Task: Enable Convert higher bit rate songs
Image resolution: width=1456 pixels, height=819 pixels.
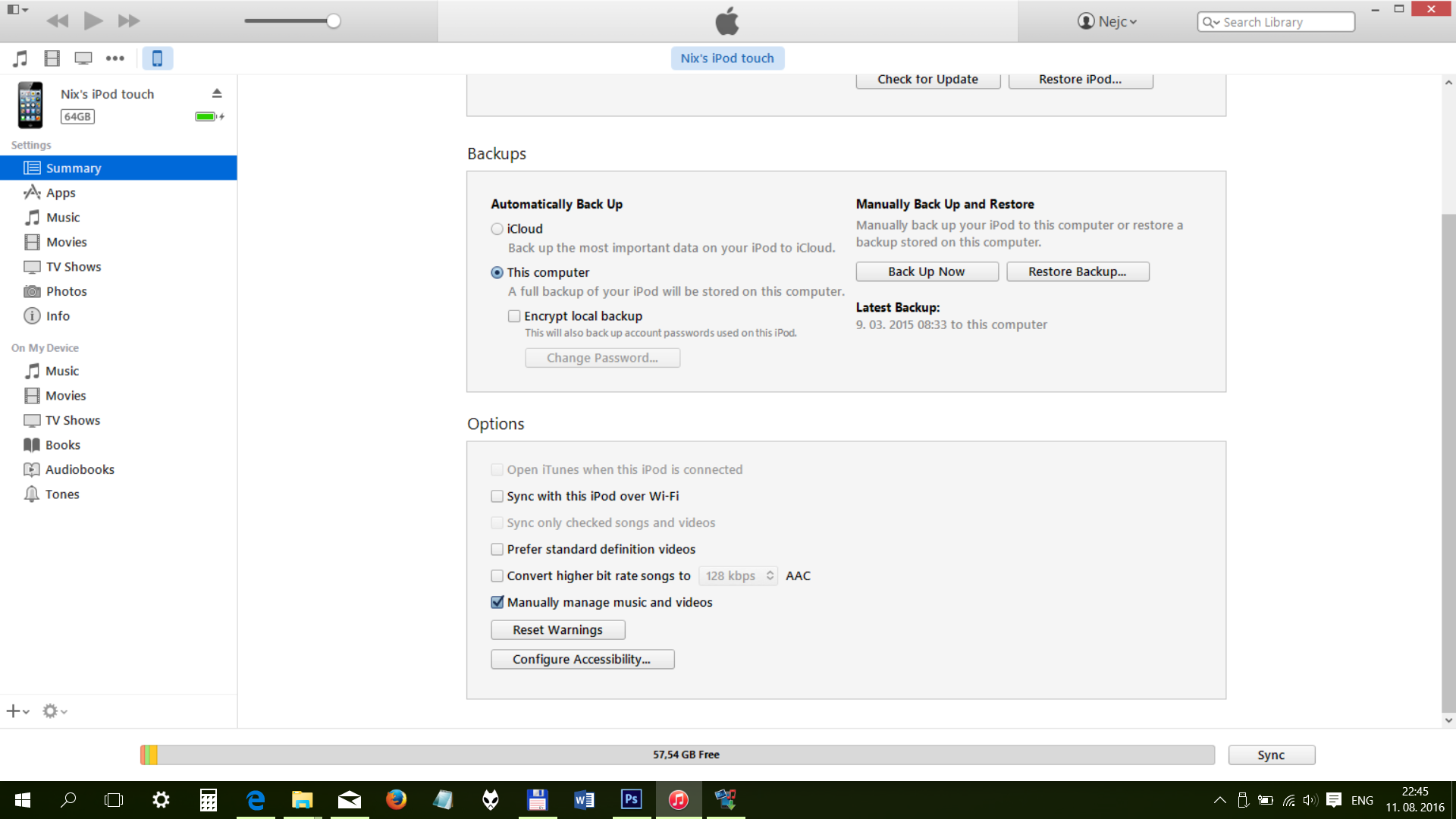Action: (497, 576)
